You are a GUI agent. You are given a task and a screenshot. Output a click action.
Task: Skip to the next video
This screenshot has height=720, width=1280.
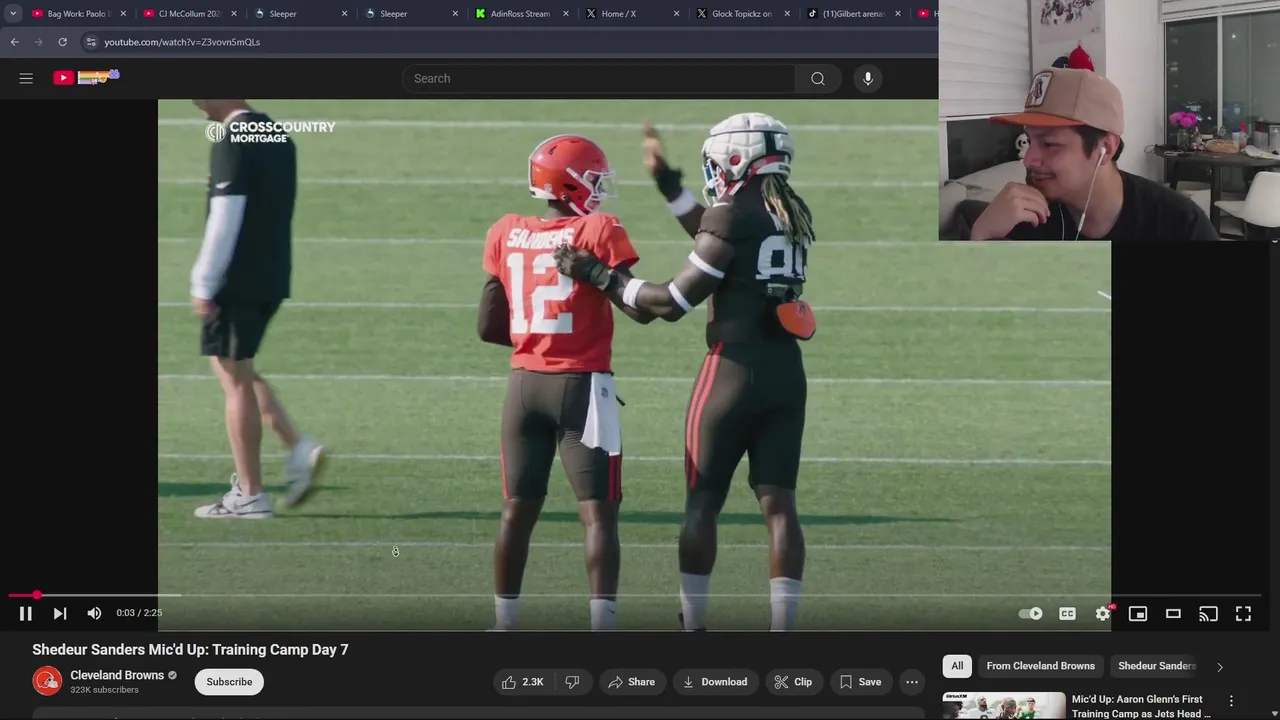coord(60,614)
